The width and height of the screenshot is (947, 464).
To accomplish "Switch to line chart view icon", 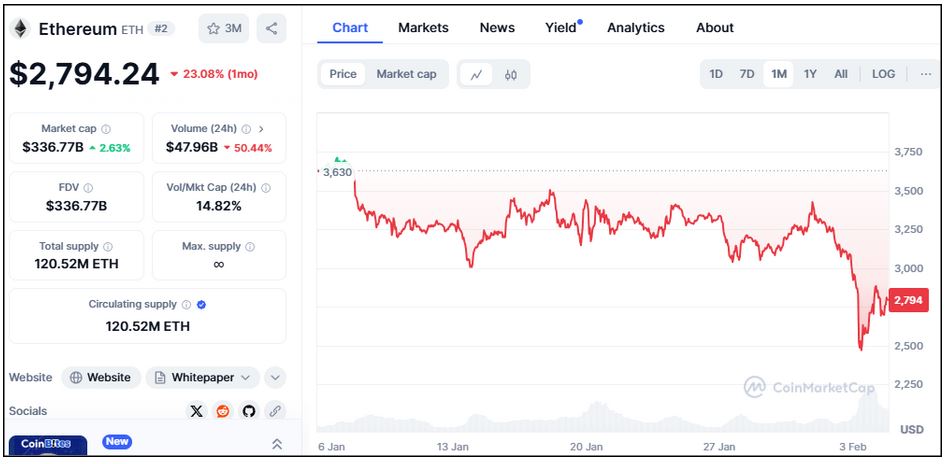I will (477, 74).
